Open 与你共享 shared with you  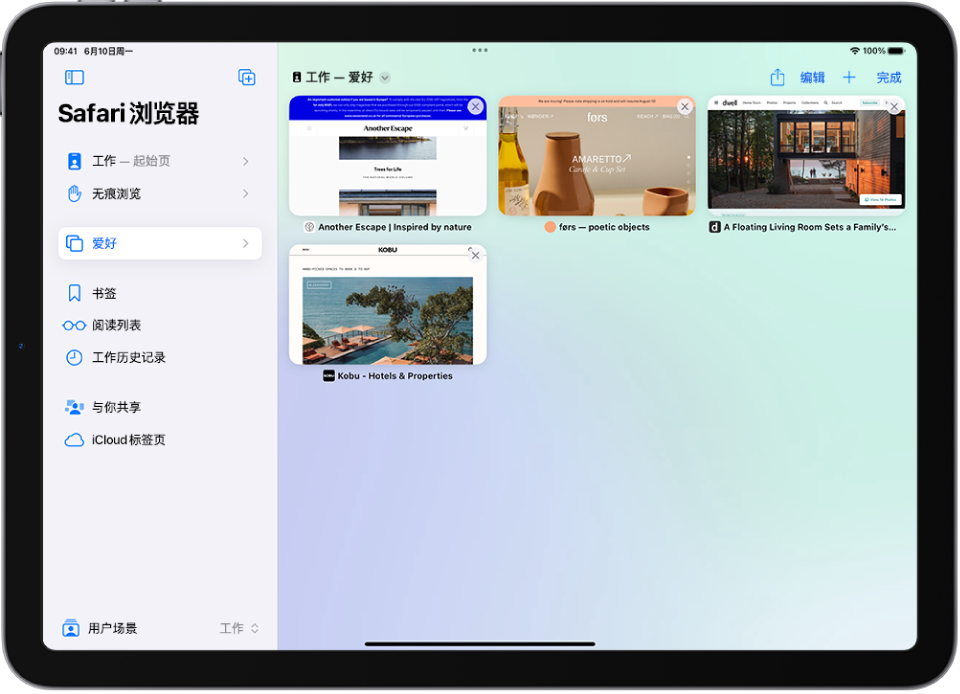[160, 407]
